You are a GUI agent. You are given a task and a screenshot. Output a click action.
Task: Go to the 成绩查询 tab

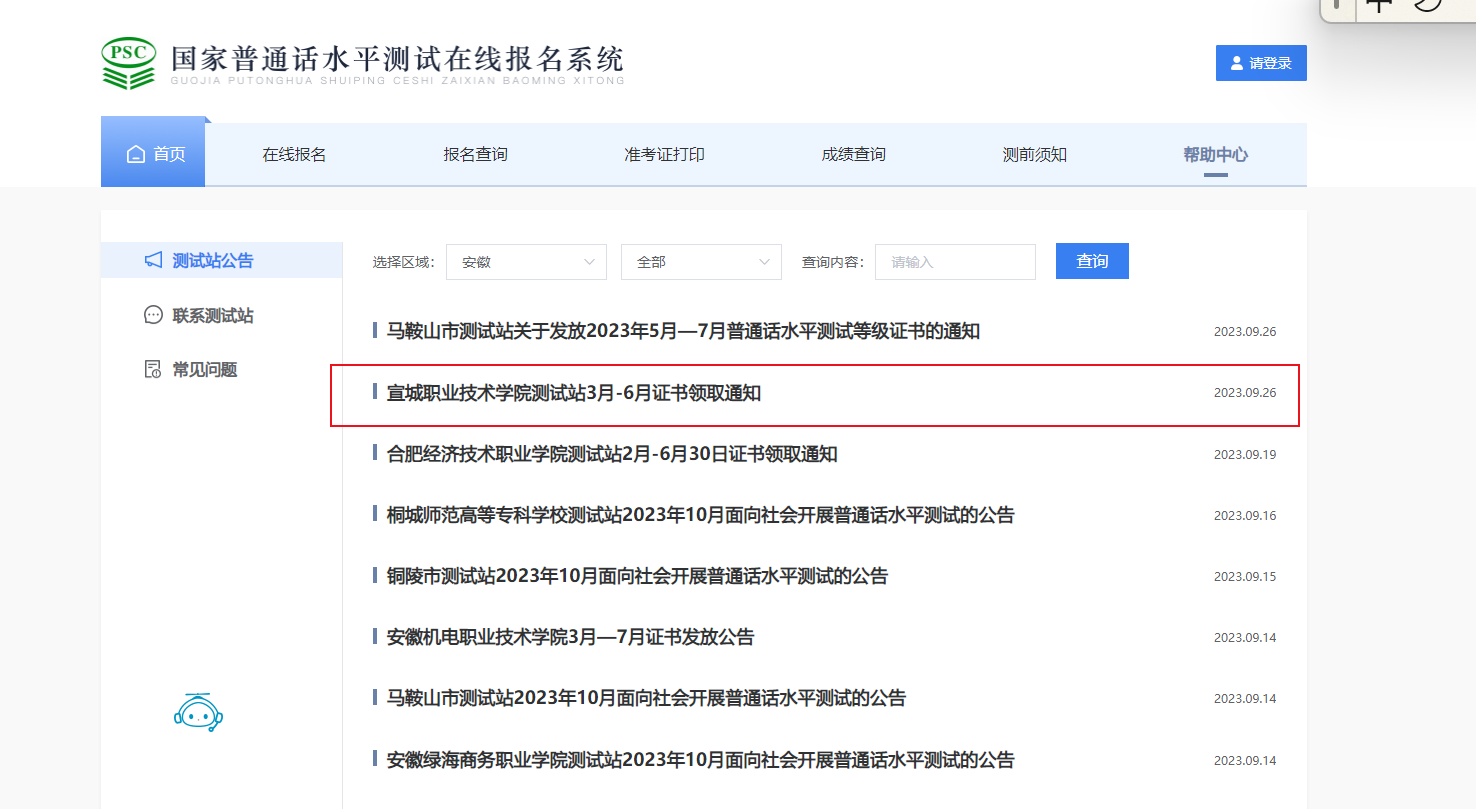[x=853, y=154]
